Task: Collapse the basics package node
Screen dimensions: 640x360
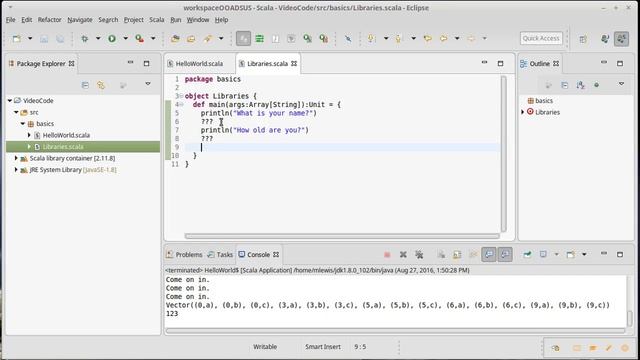Action: (x=23, y=123)
